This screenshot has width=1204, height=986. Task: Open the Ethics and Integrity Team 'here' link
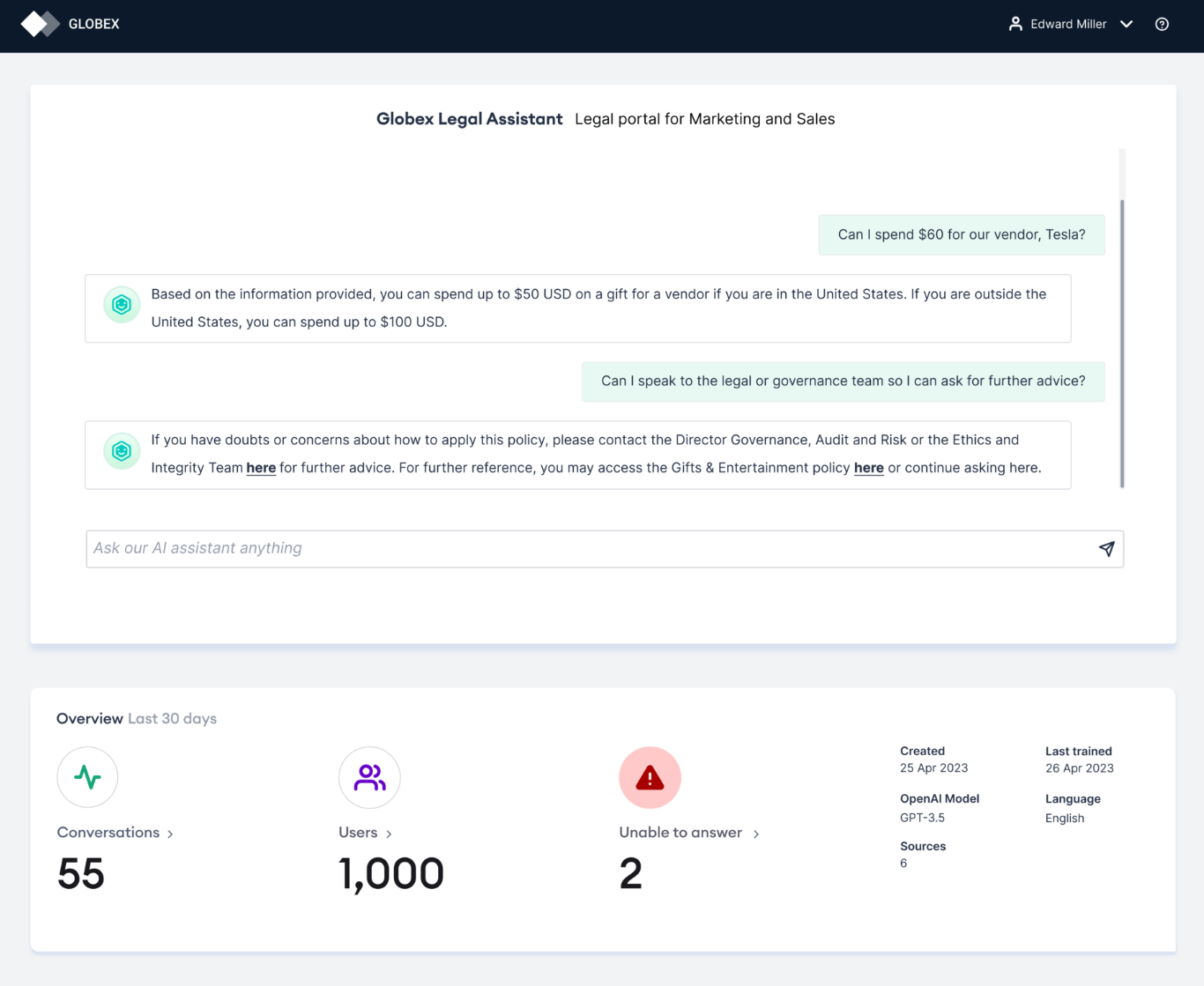tap(261, 468)
